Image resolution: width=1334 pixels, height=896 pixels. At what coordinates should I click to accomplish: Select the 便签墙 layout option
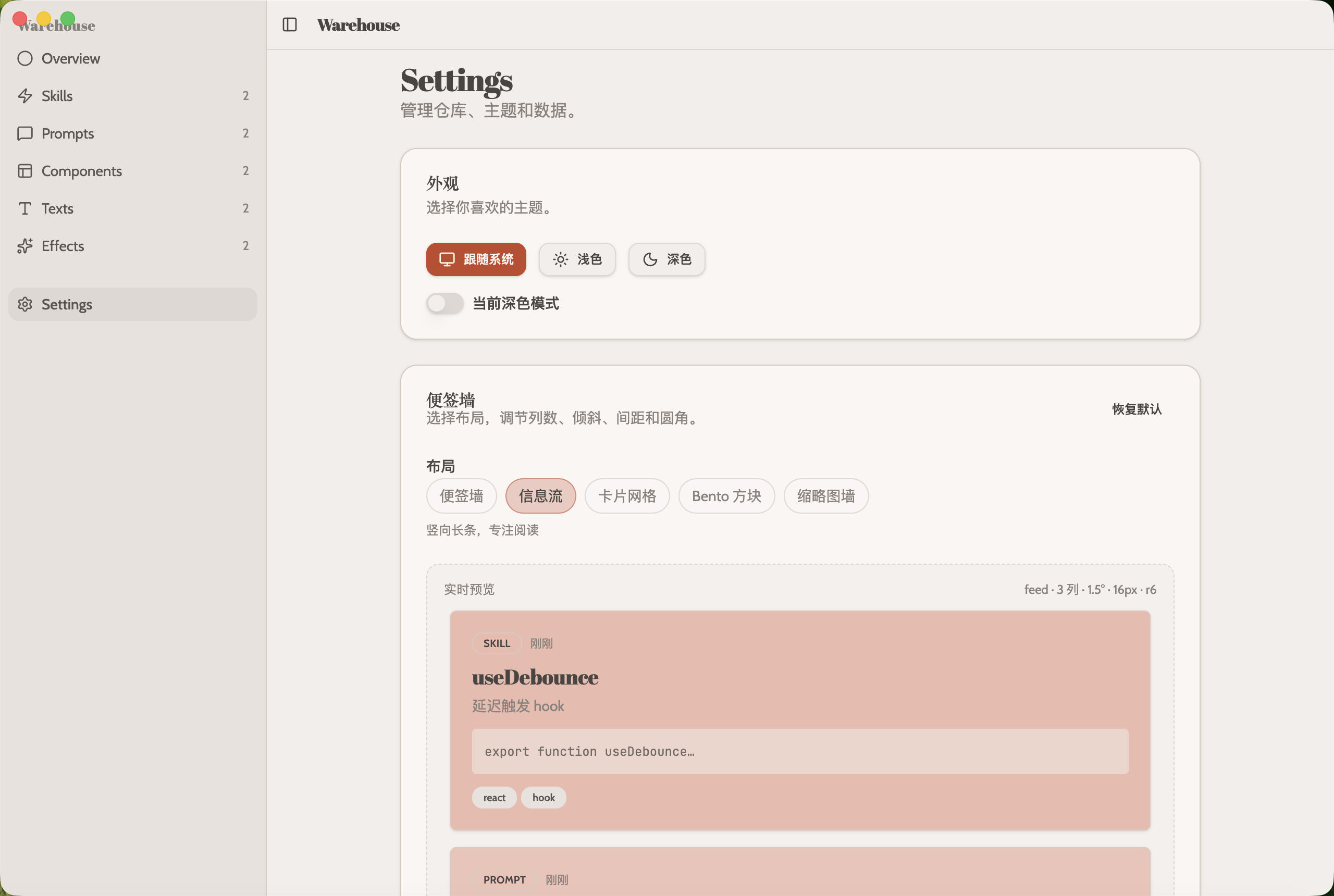point(461,496)
